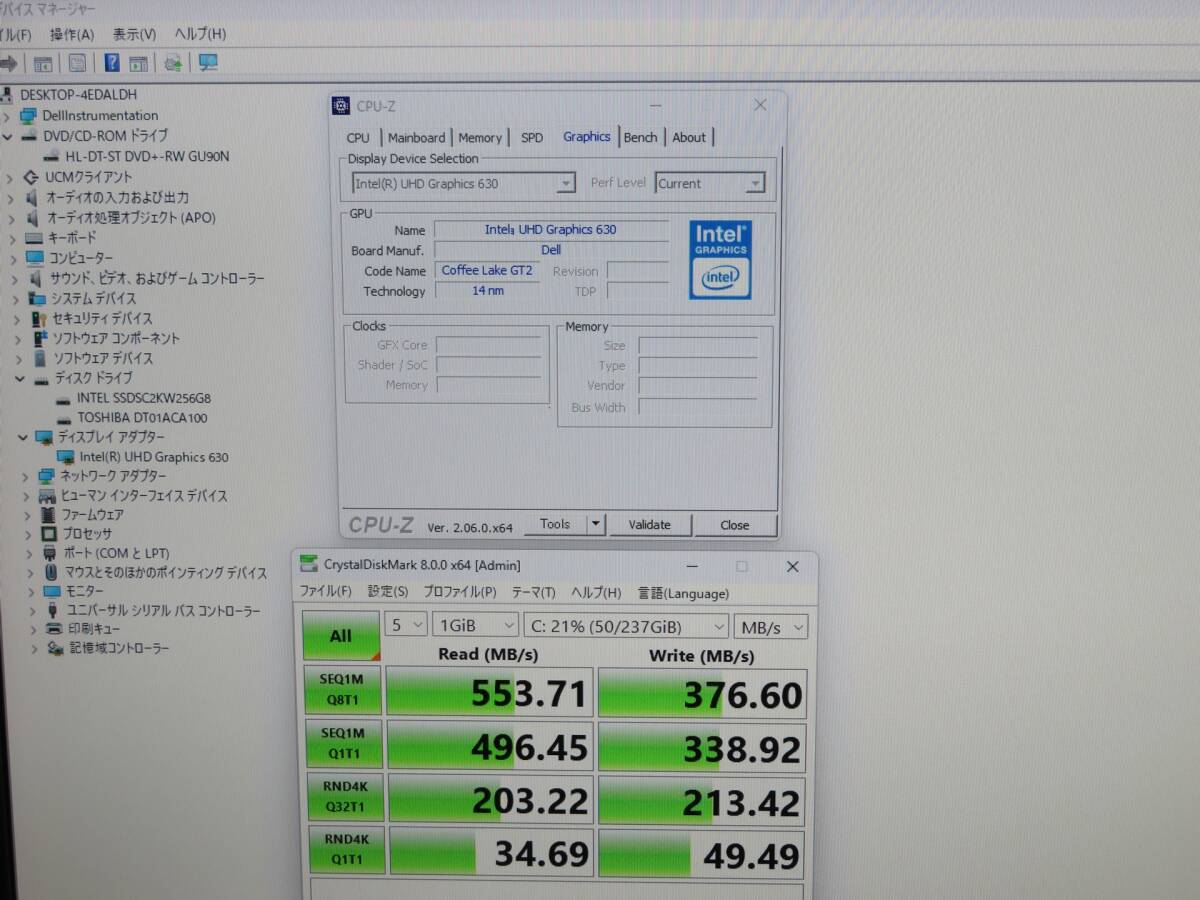The image size is (1200, 900).
Task: Click the scan for hardware changes monitor icon
Action: click(208, 63)
